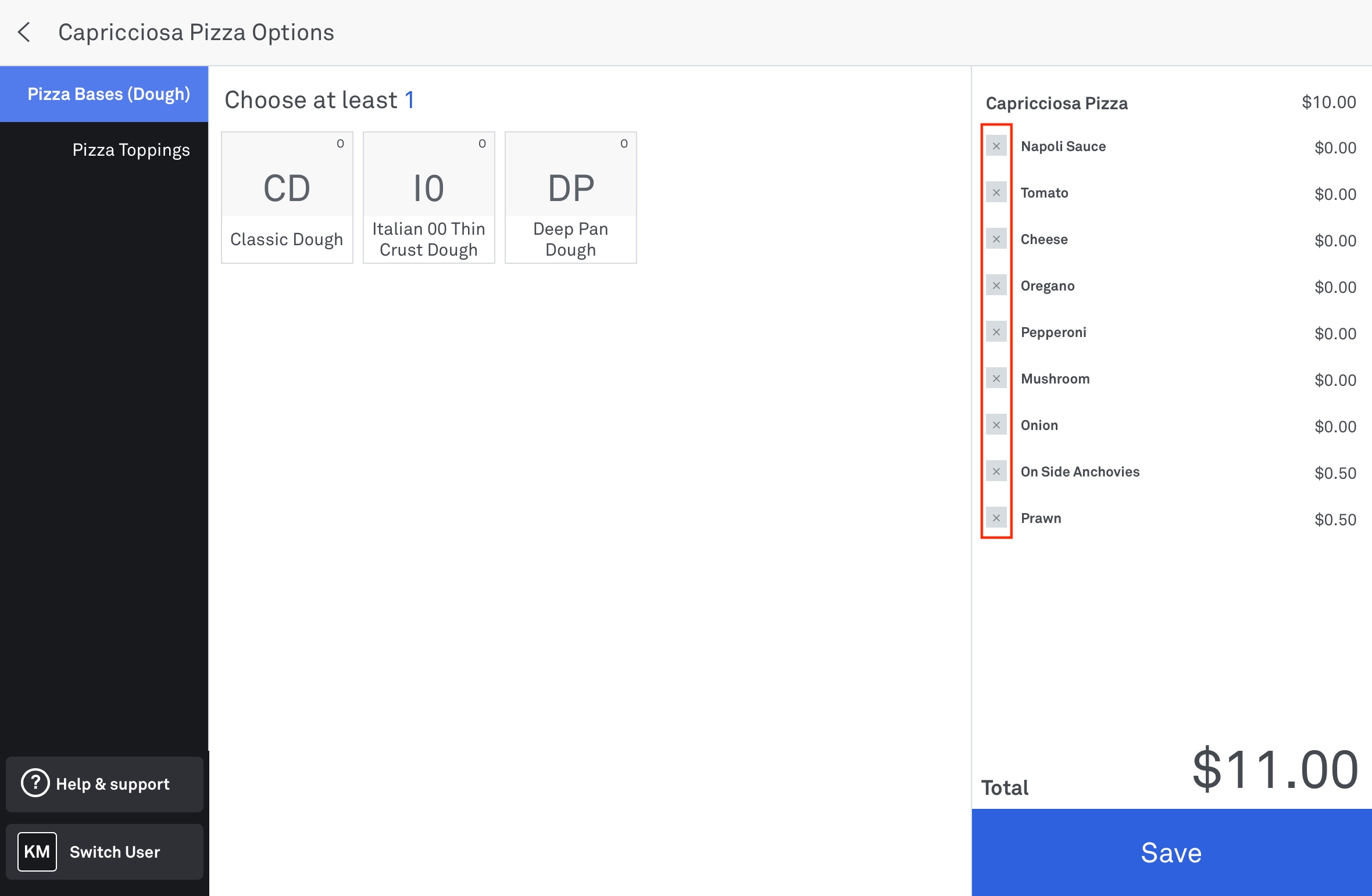Click the Oregano label
This screenshot has height=896, width=1372.
click(x=1048, y=286)
